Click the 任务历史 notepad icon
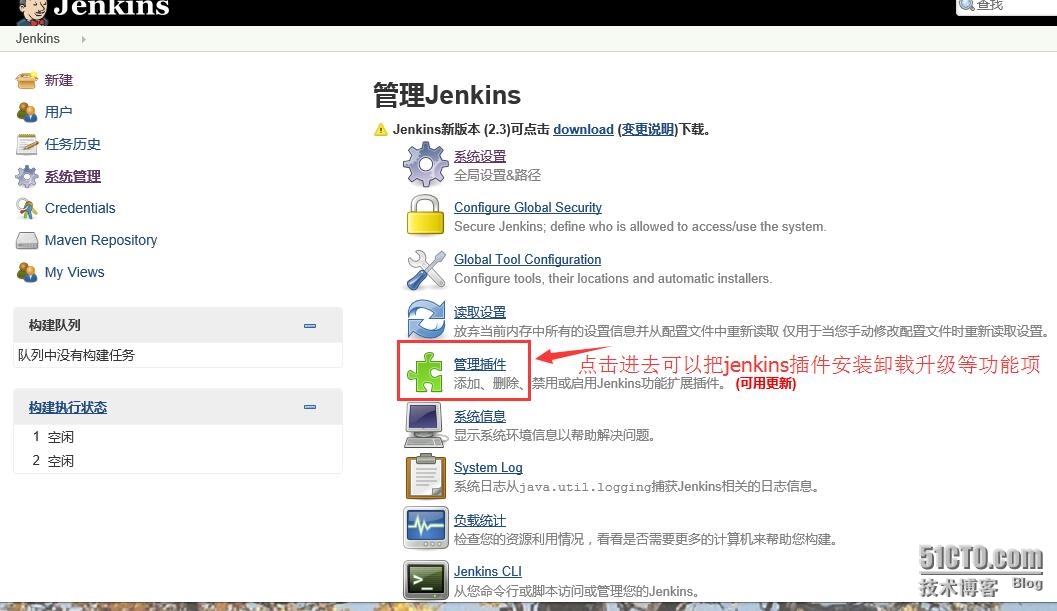This screenshot has height=611, width=1057. [27, 144]
